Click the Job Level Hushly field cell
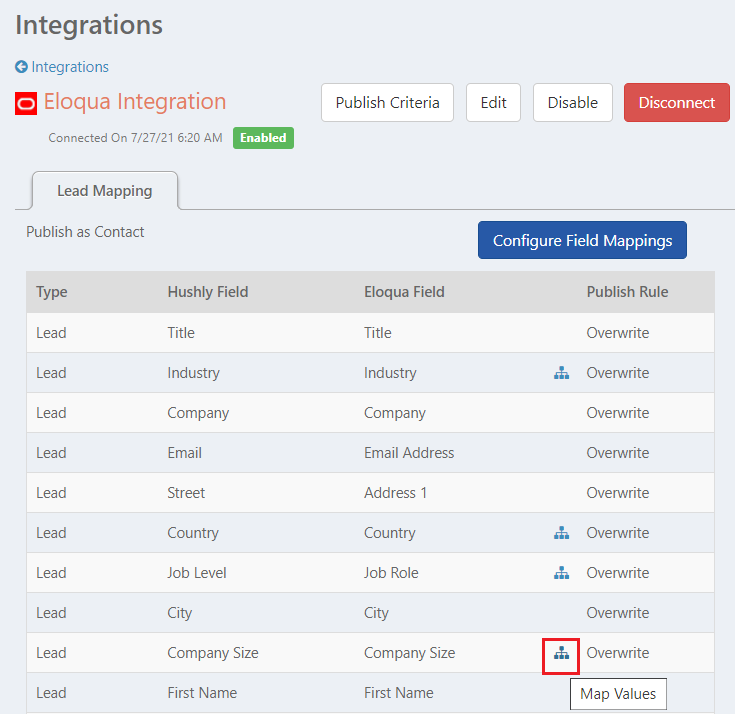Screen dimensions: 735x714 click(x=197, y=573)
